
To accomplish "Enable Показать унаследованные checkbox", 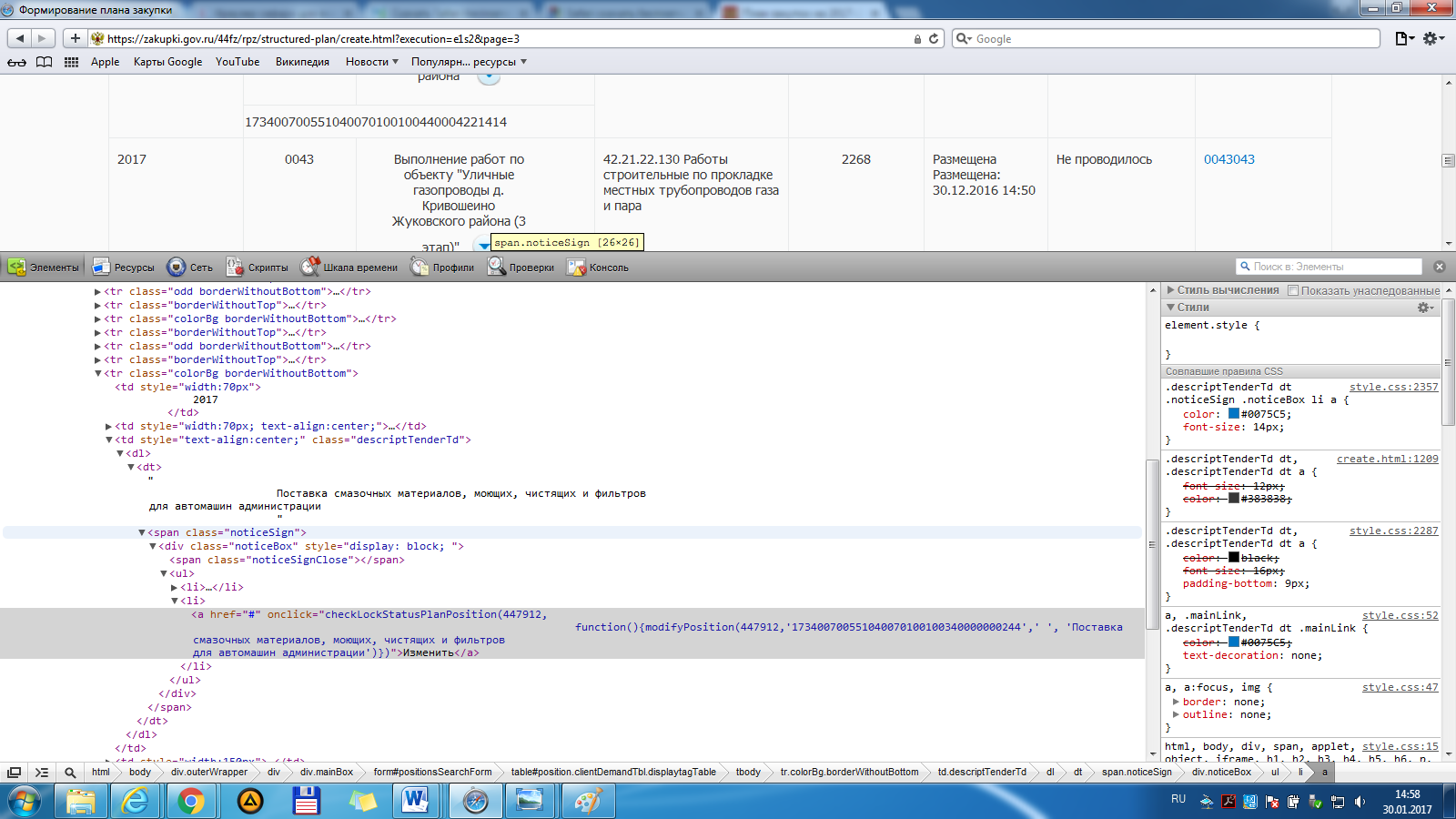I will click(1293, 290).
